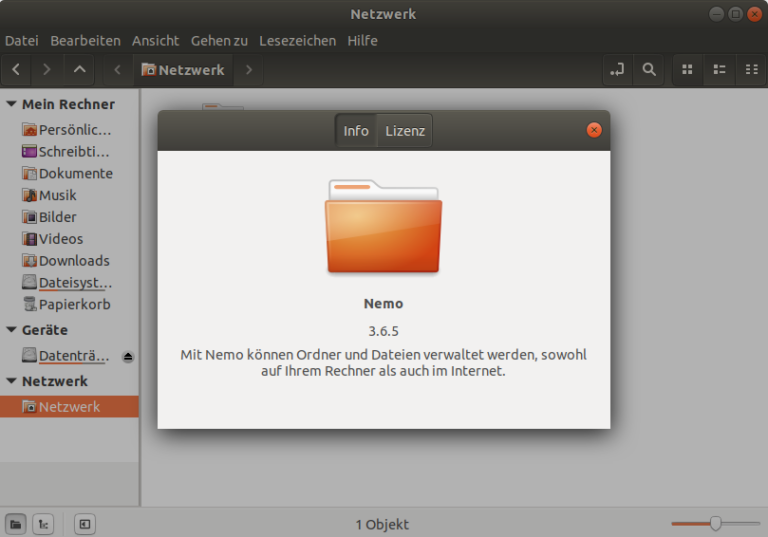
Task: Open Bilder in the sidebar
Action: [69, 217]
